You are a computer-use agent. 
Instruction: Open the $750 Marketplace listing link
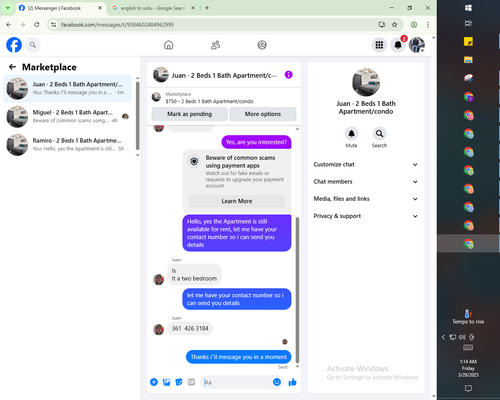[x=209, y=101]
